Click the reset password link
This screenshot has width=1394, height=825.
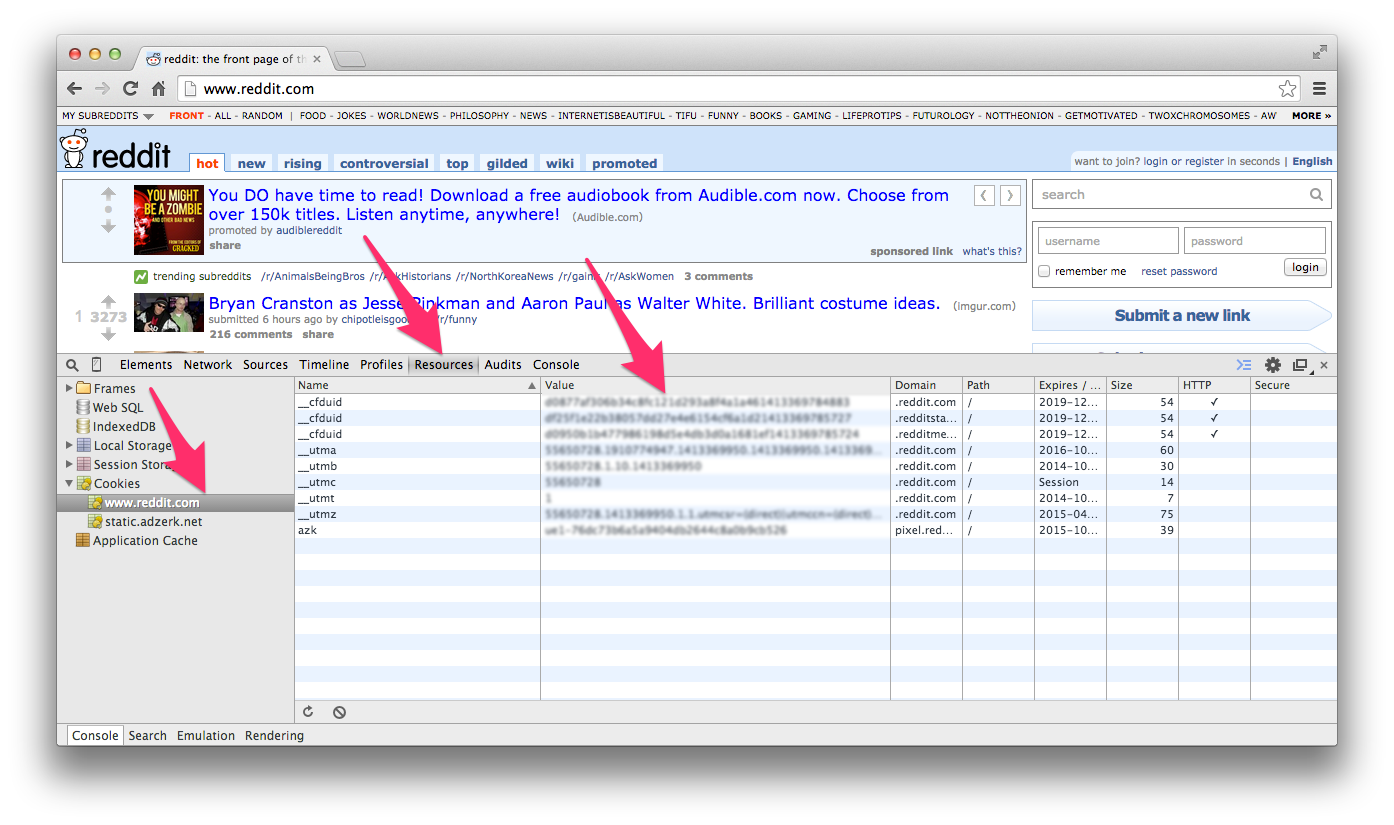[x=1179, y=271]
